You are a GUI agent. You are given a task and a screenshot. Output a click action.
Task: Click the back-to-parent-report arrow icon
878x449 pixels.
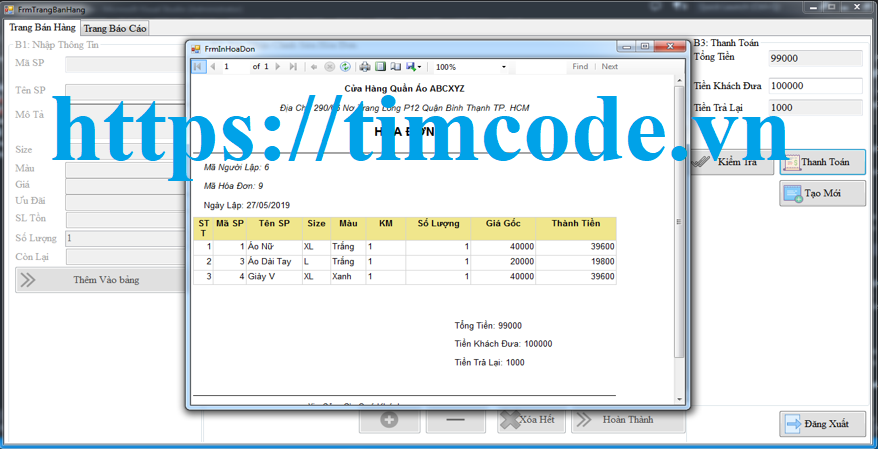314,67
